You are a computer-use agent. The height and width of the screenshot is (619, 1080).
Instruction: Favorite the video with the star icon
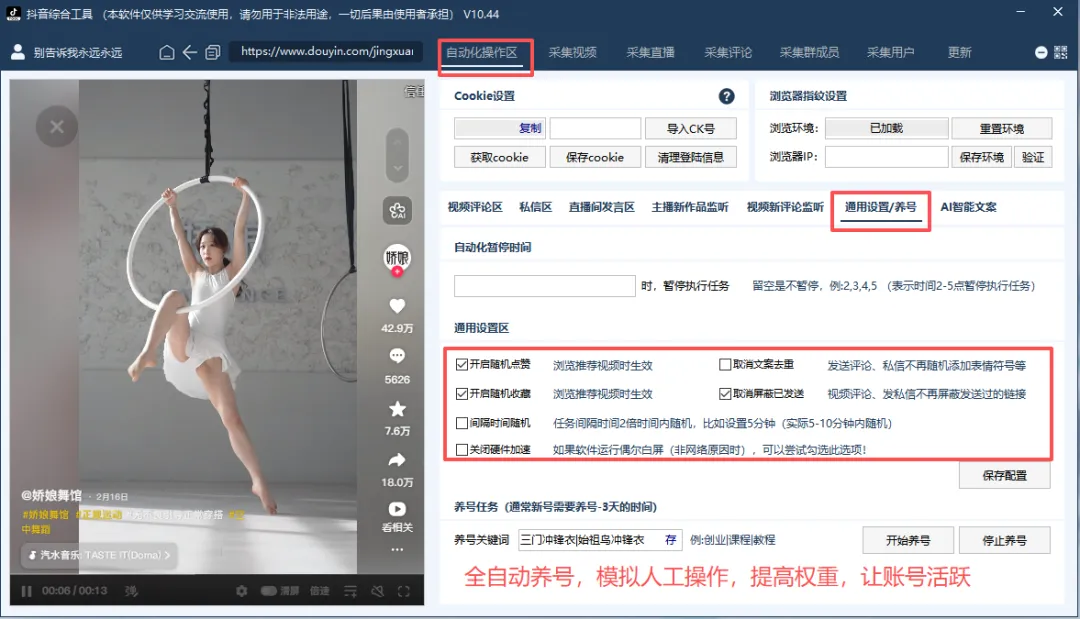397,408
